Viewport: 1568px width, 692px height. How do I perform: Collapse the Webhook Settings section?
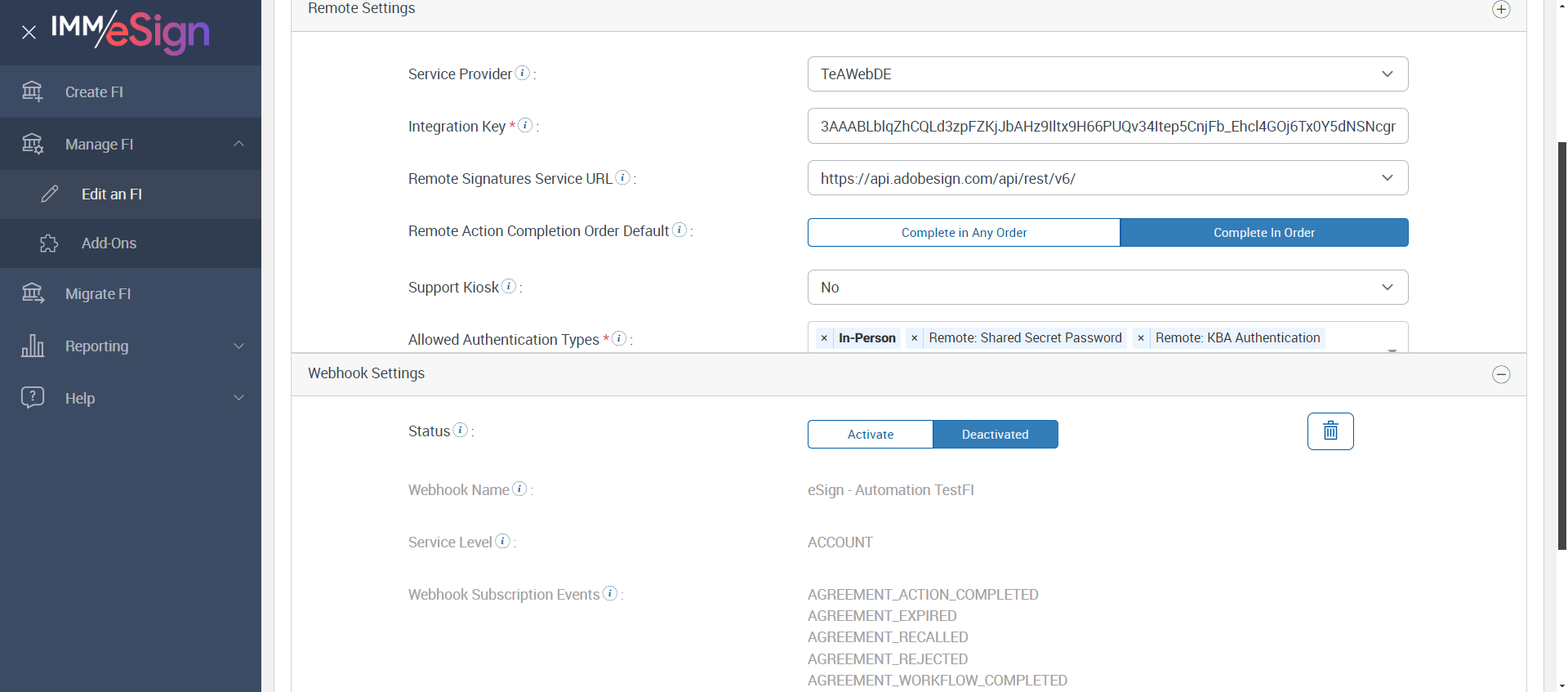pos(1500,374)
